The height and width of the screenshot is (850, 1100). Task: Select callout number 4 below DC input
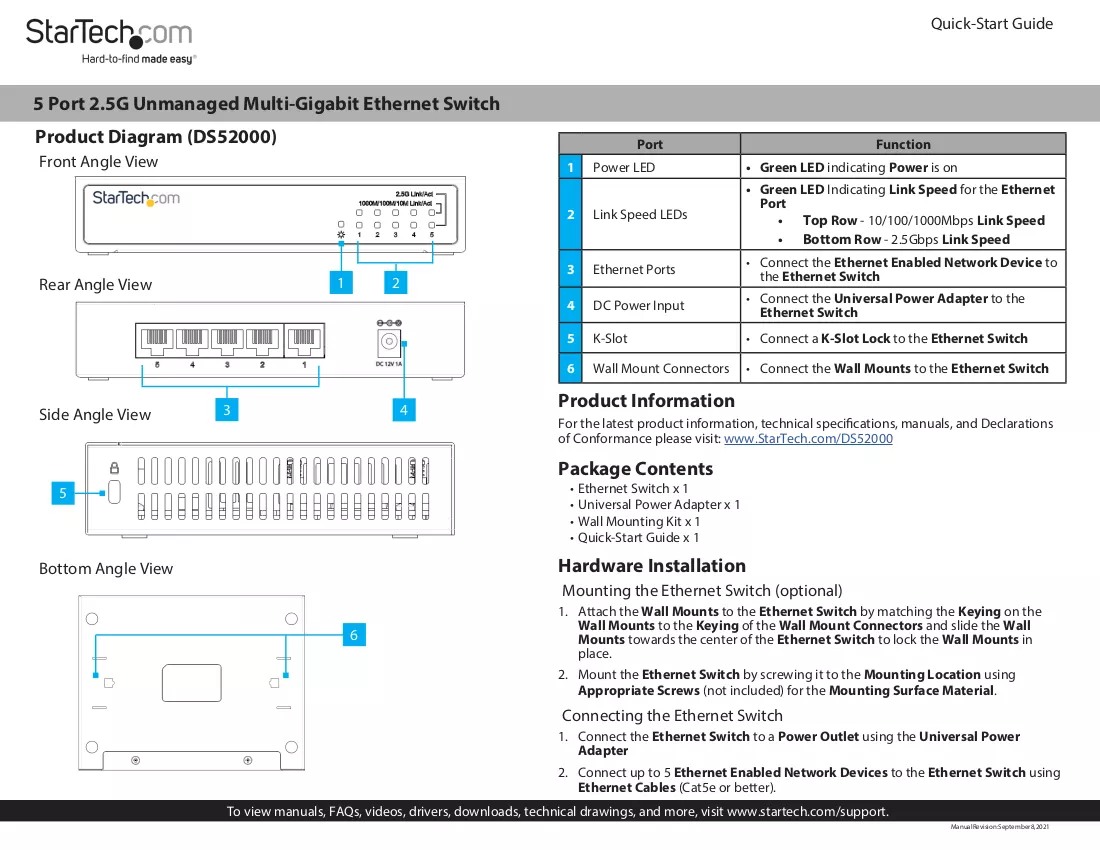point(403,410)
